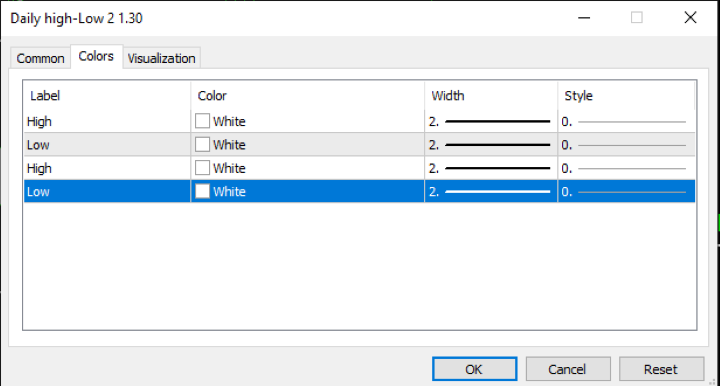Click the color swatch in second High row

click(x=202, y=168)
